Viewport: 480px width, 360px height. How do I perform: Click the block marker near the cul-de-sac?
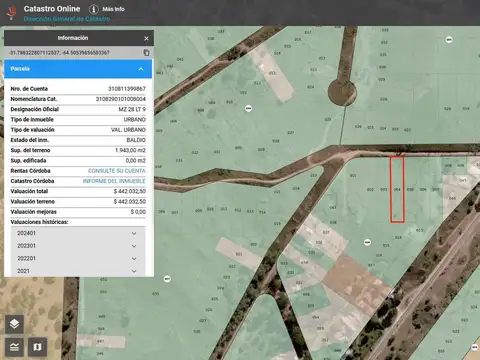tap(248, 108)
